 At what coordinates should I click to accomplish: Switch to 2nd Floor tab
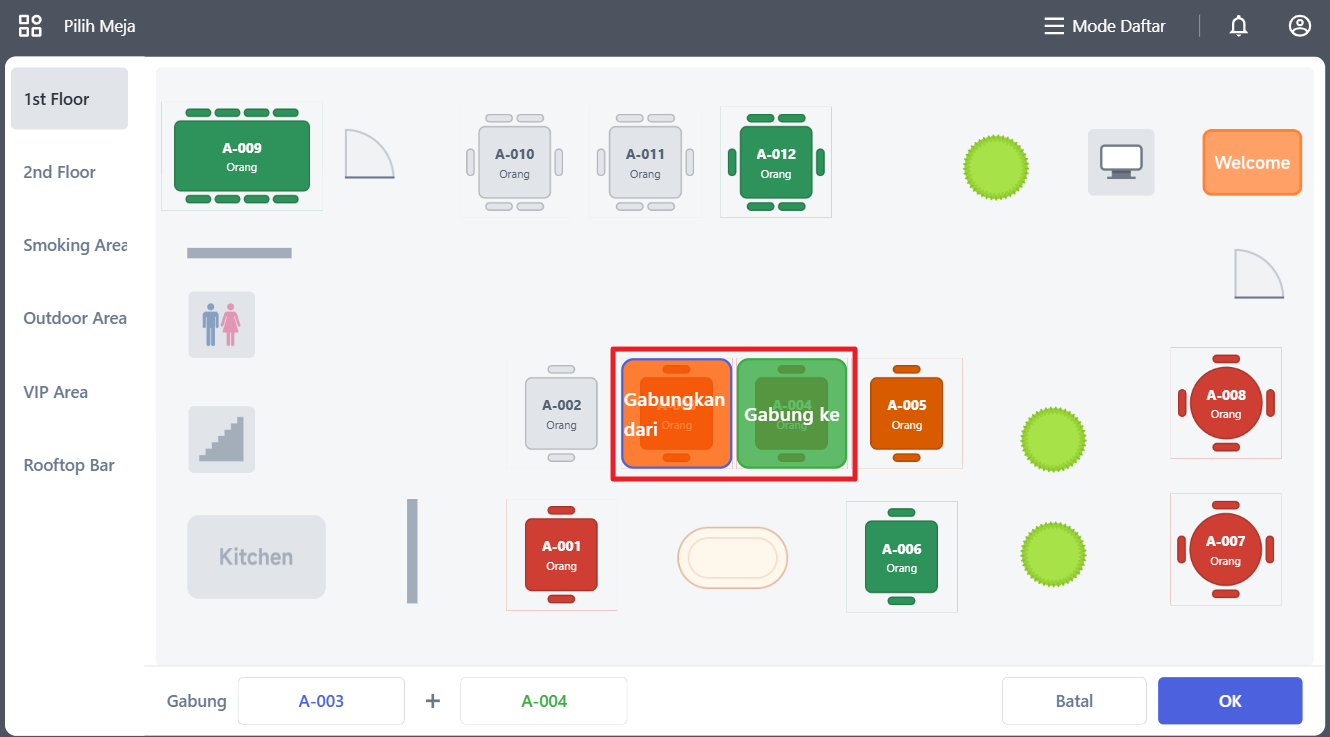click(60, 172)
